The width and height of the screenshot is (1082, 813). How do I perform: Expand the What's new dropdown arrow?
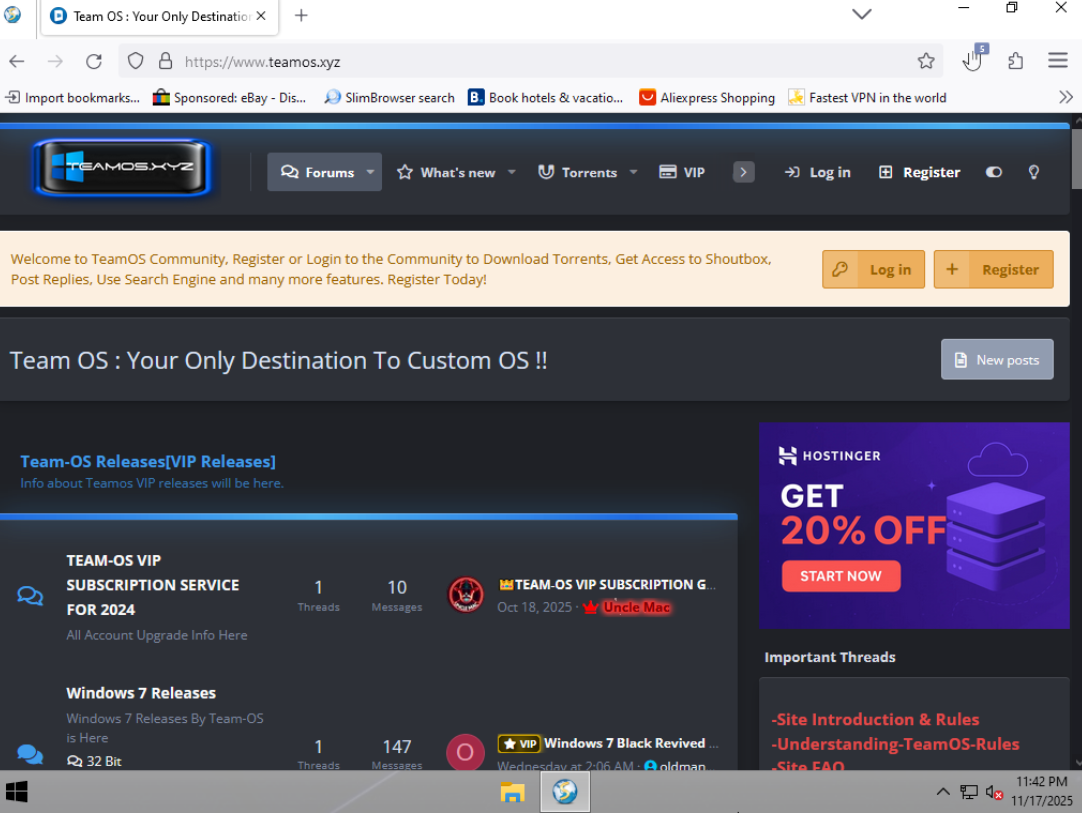(512, 172)
